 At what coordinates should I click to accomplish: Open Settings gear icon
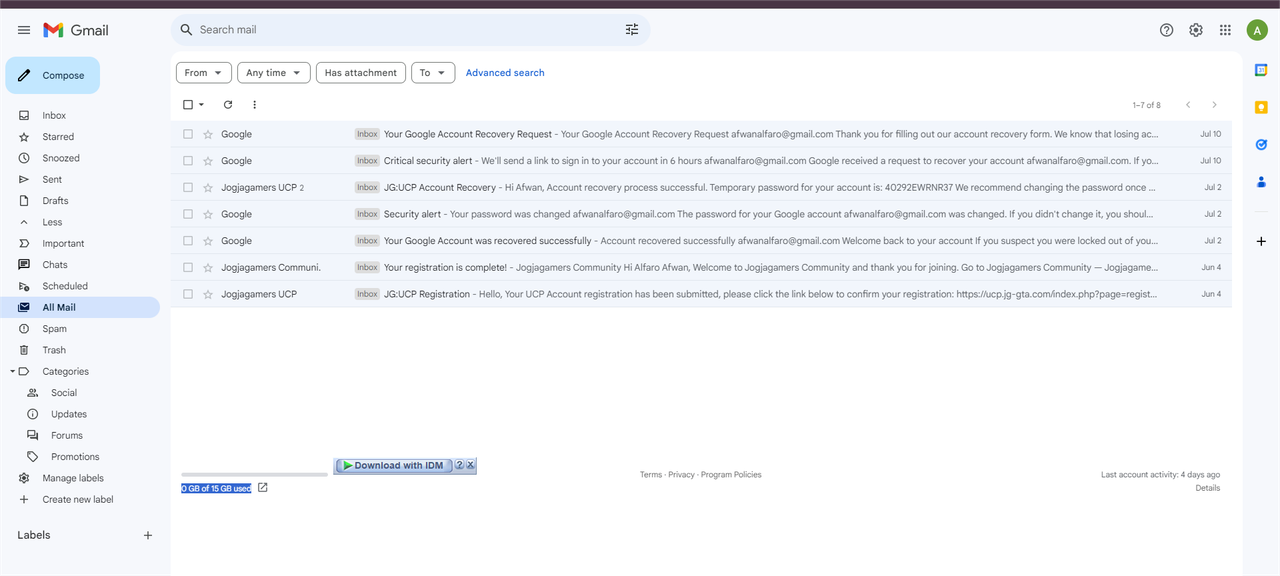click(1196, 30)
